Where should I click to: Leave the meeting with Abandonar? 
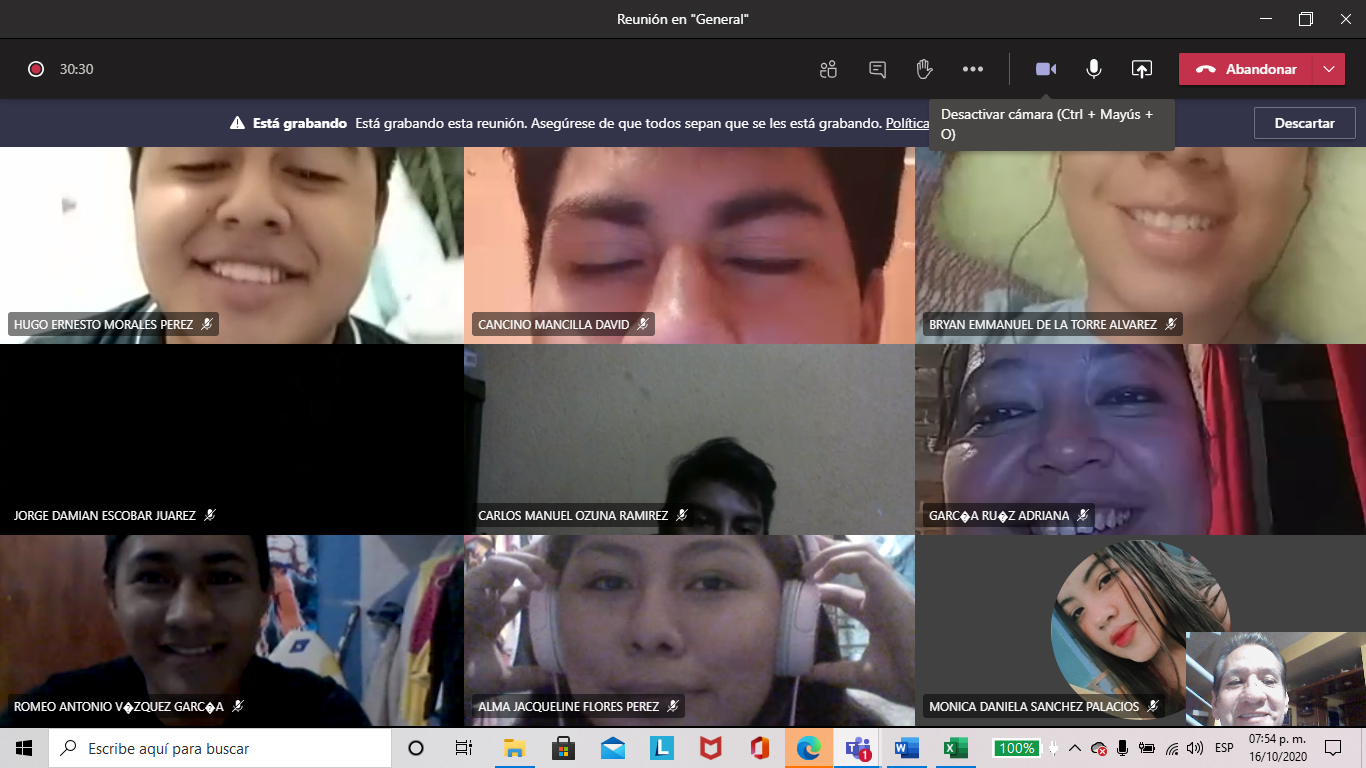point(1245,69)
